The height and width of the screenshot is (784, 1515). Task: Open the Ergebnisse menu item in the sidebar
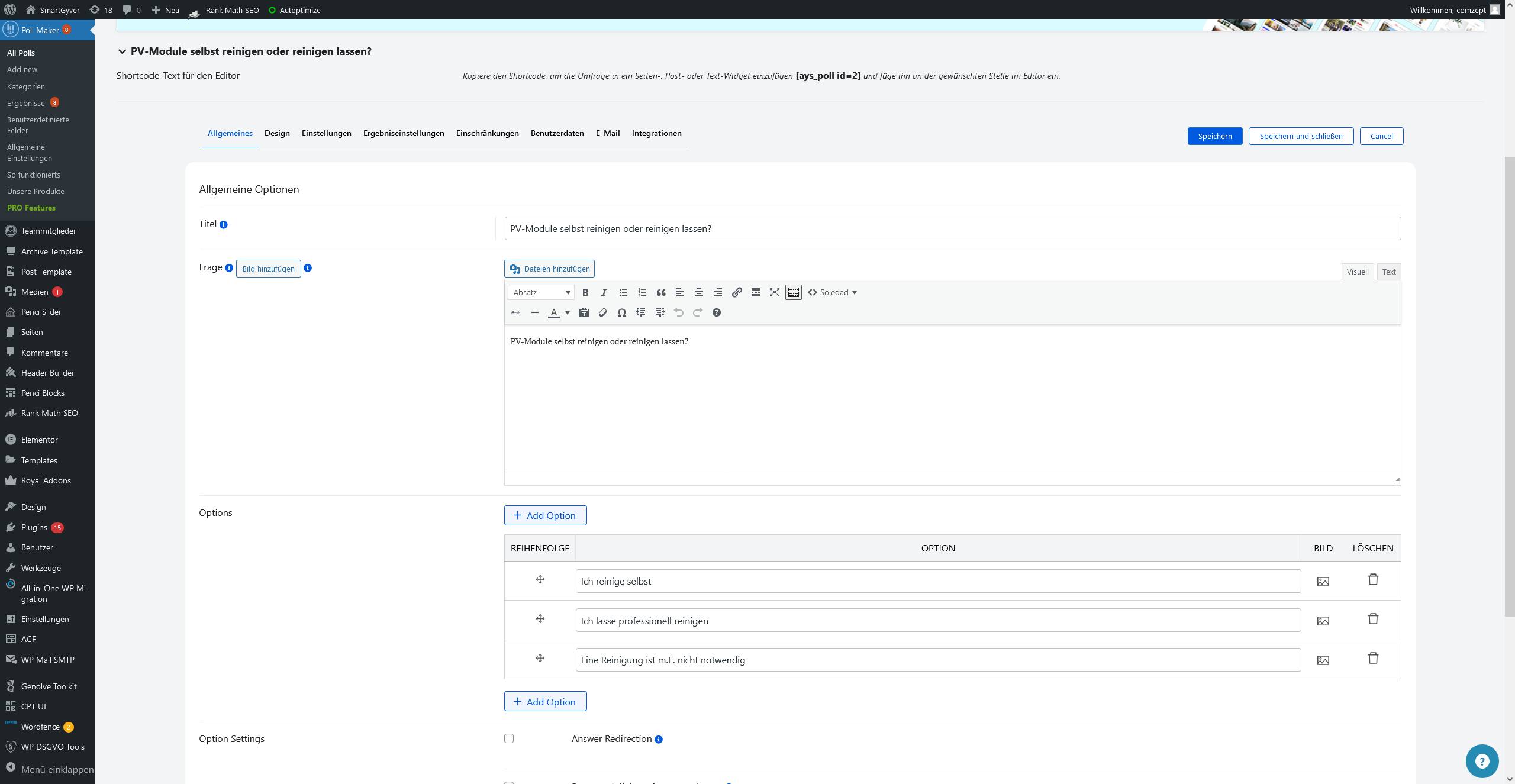click(x=26, y=103)
